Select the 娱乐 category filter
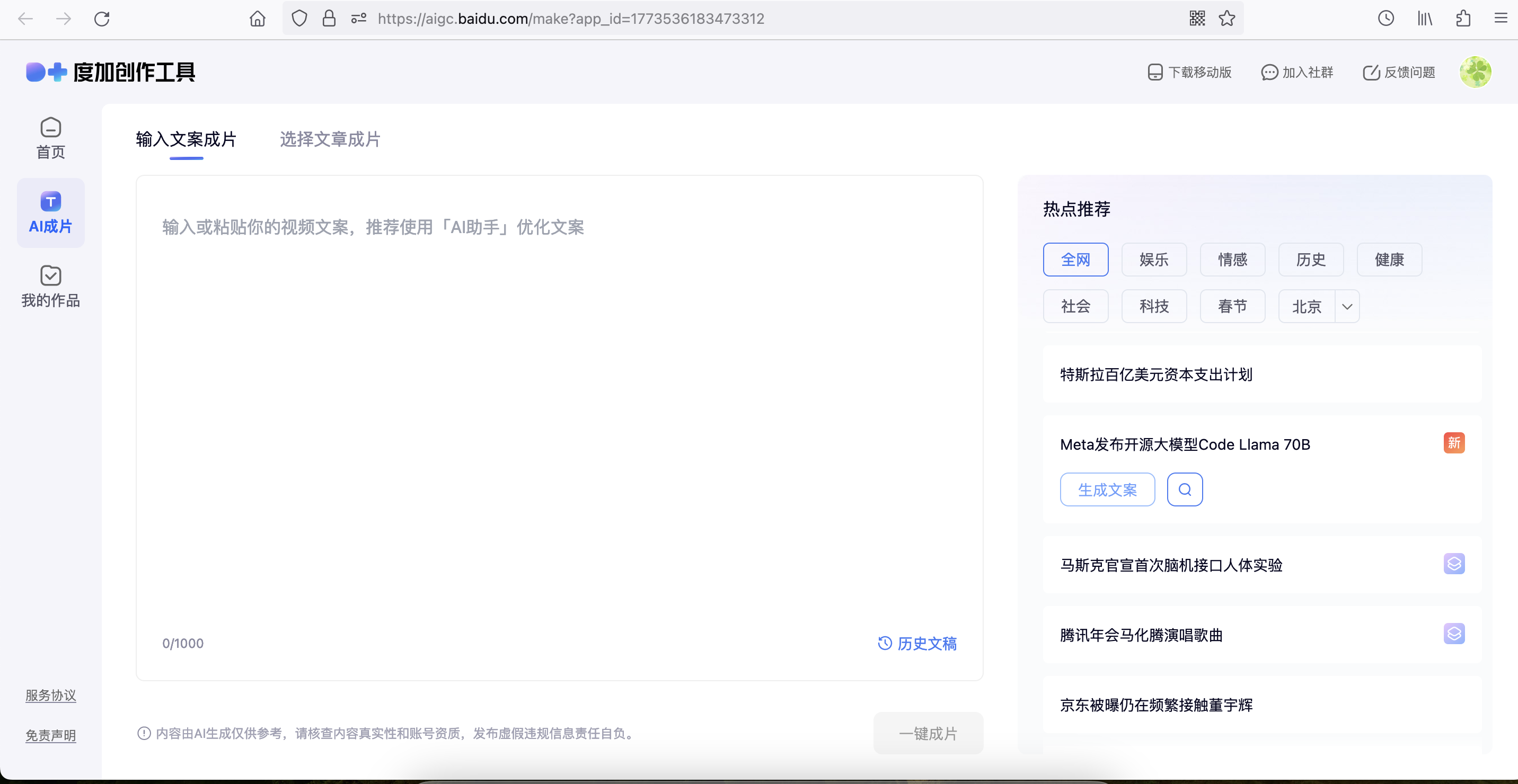 pos(1154,259)
